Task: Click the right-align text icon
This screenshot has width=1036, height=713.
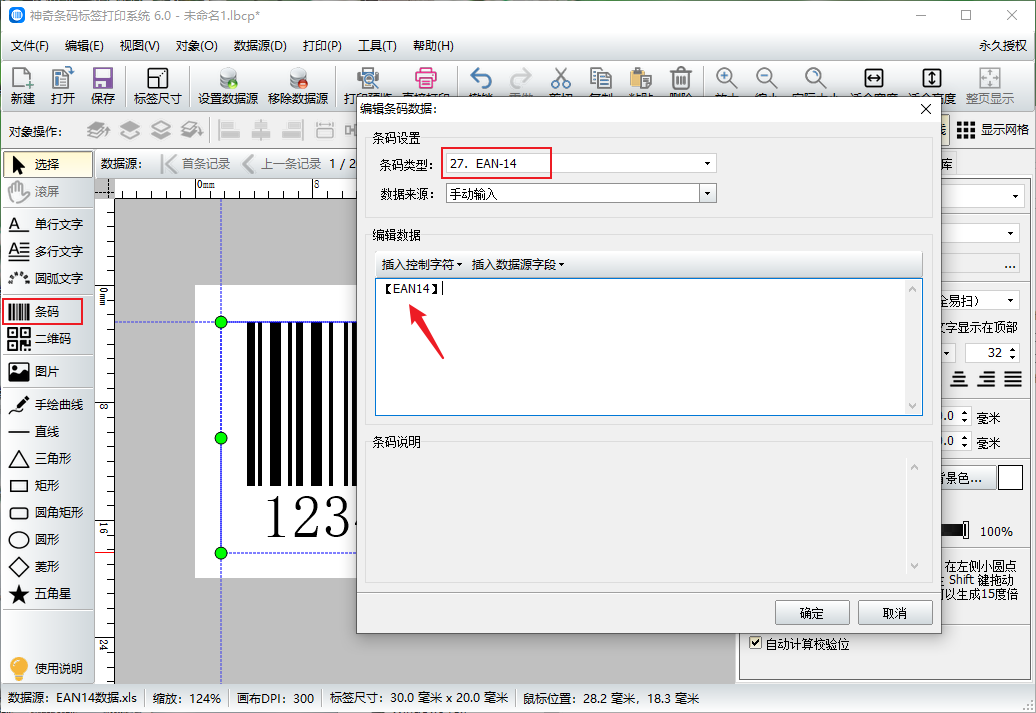Action: point(986,379)
